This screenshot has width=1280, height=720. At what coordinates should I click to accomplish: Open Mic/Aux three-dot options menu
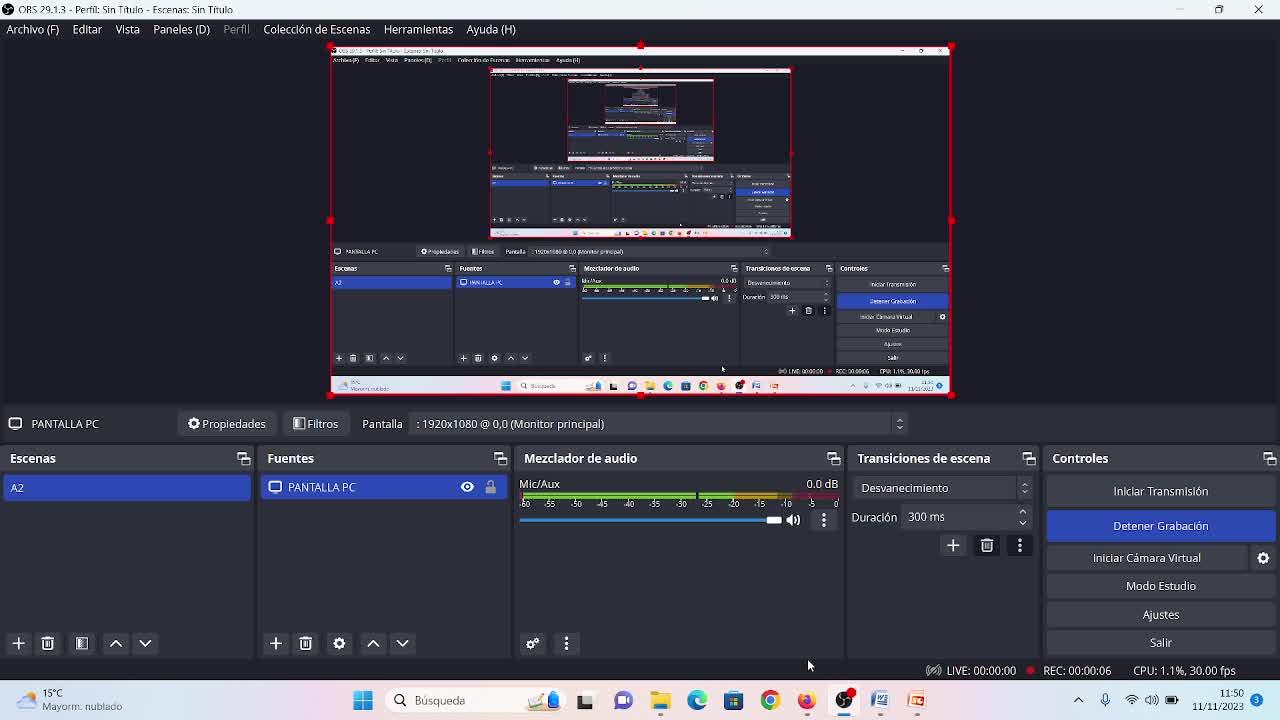pos(824,520)
